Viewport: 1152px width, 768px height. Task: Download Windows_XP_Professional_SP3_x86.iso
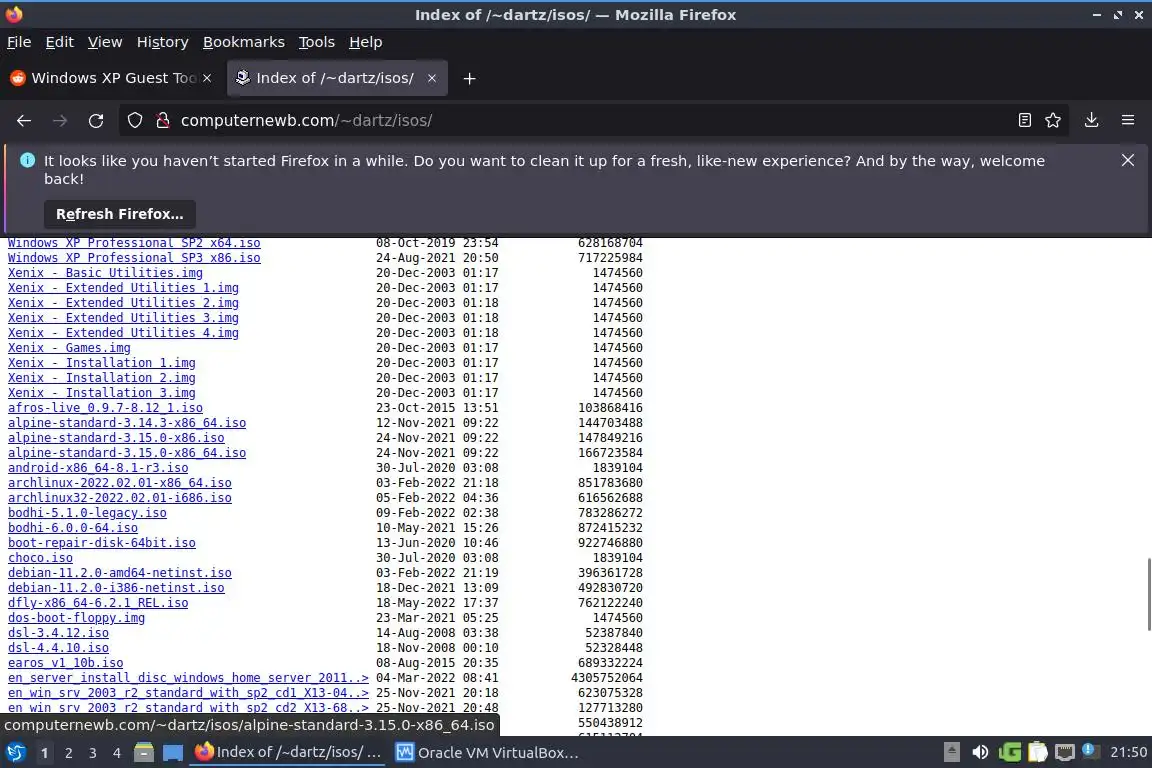[x=134, y=258]
